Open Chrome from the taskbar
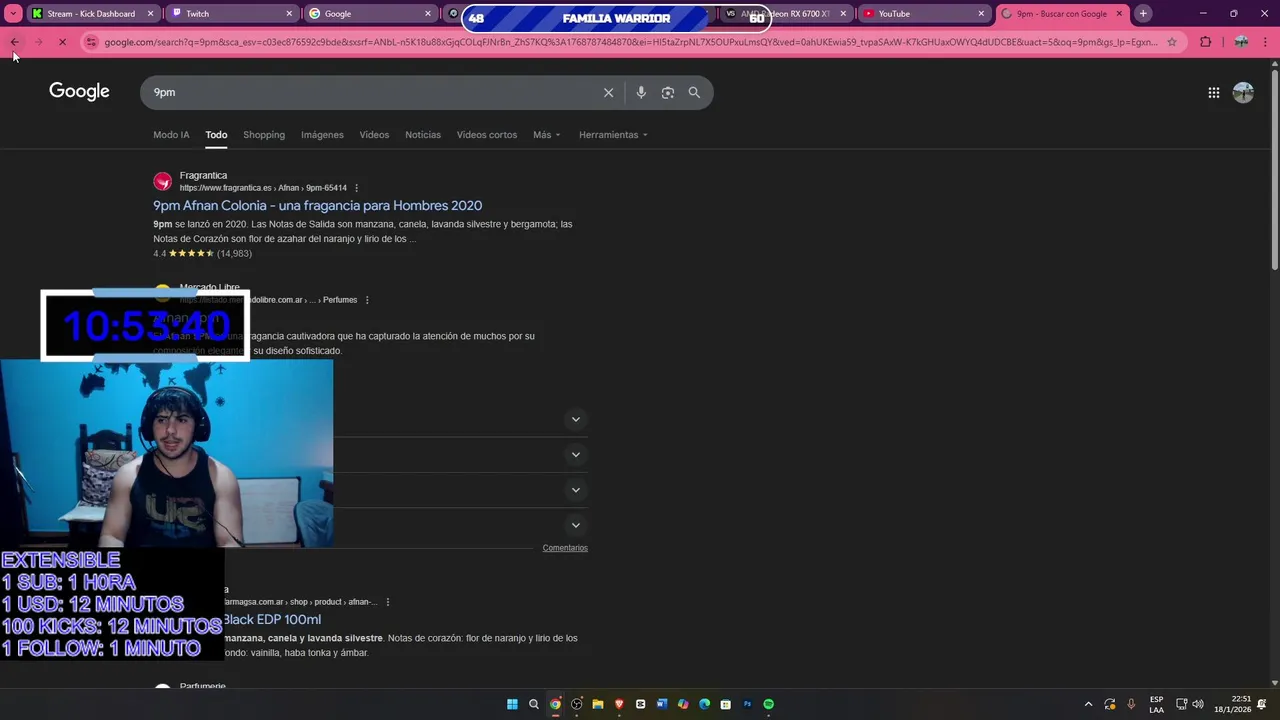This screenshot has height=720, width=1280. (555, 704)
